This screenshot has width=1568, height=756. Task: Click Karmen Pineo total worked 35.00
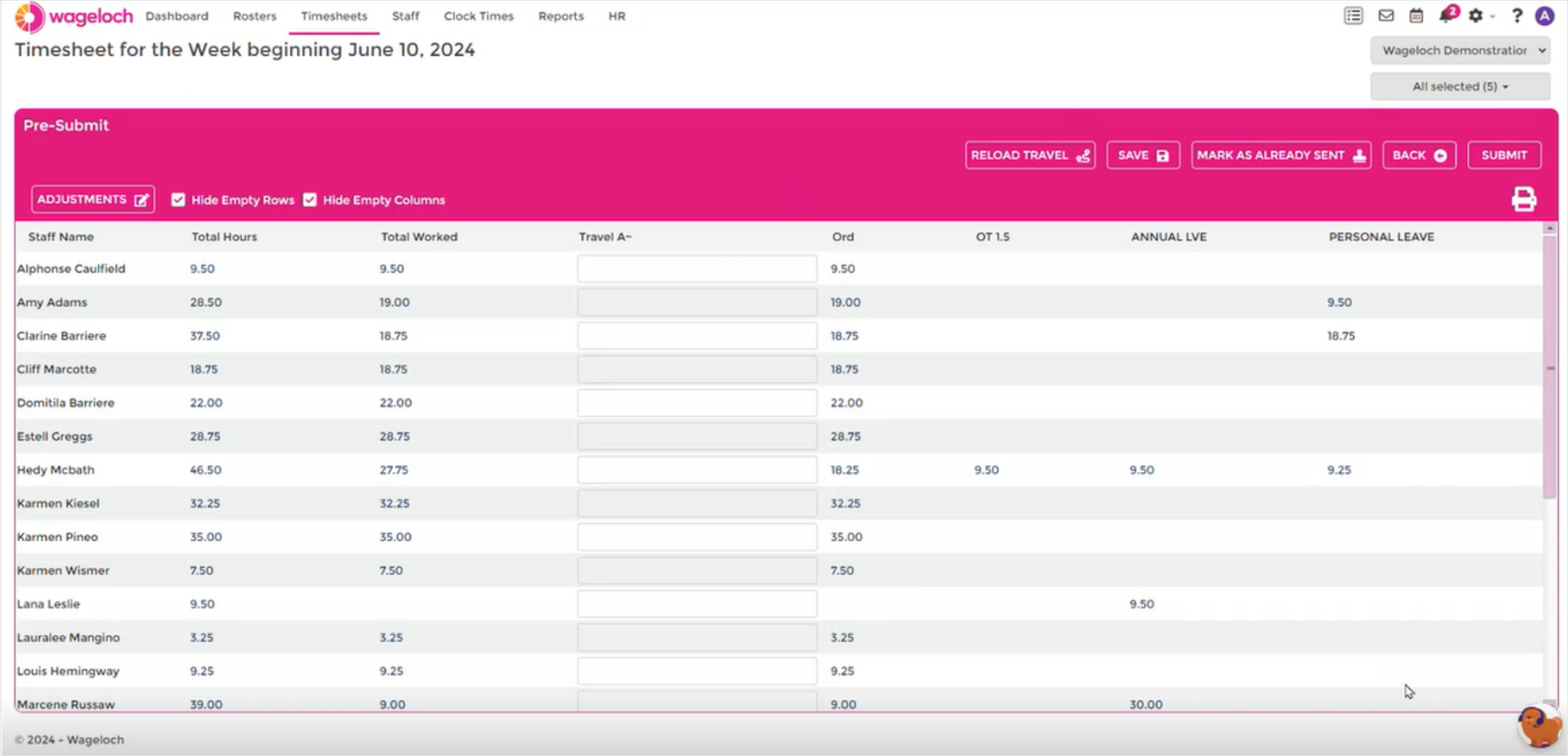395,537
